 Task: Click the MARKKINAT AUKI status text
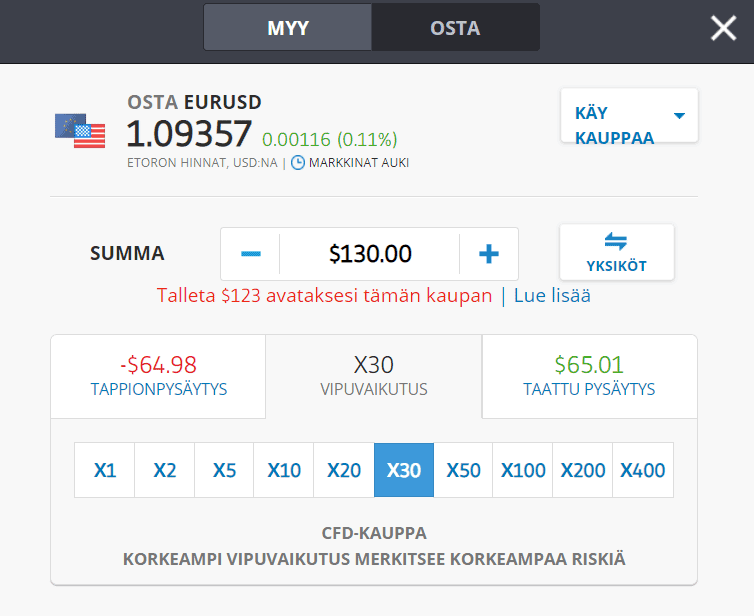coord(359,163)
